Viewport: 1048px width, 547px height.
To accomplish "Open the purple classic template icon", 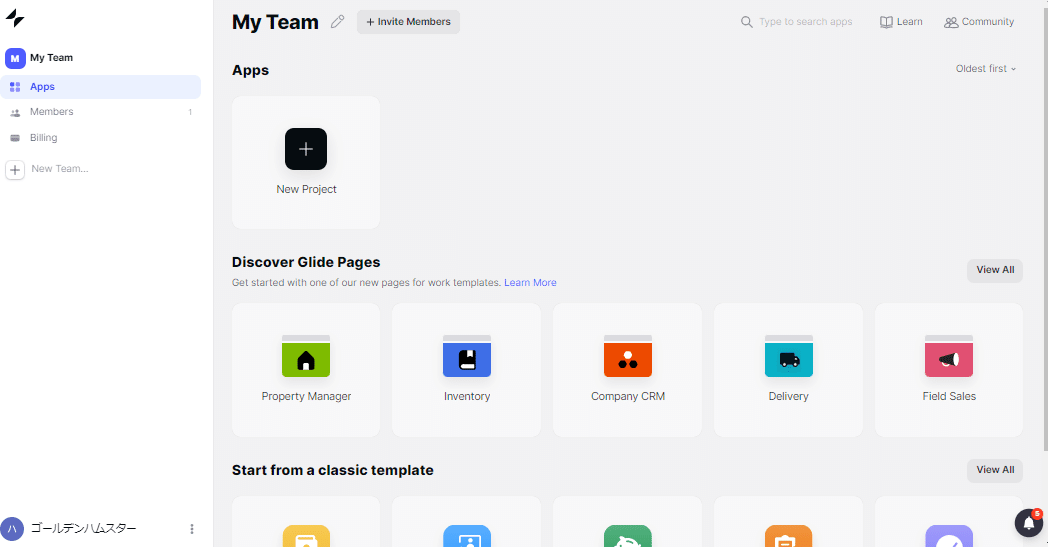I will [949, 536].
